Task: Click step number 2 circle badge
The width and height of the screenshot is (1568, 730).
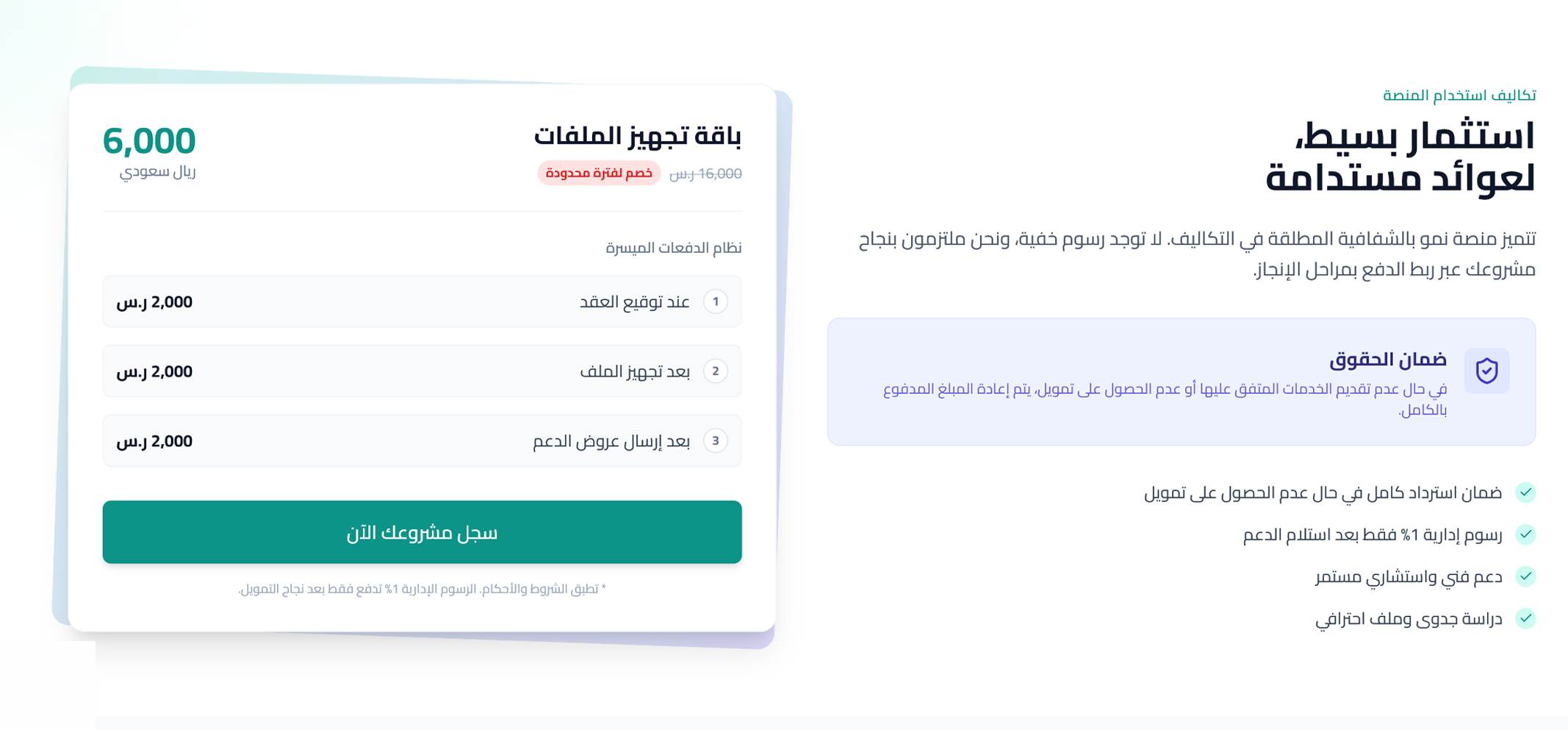Action: (x=715, y=371)
